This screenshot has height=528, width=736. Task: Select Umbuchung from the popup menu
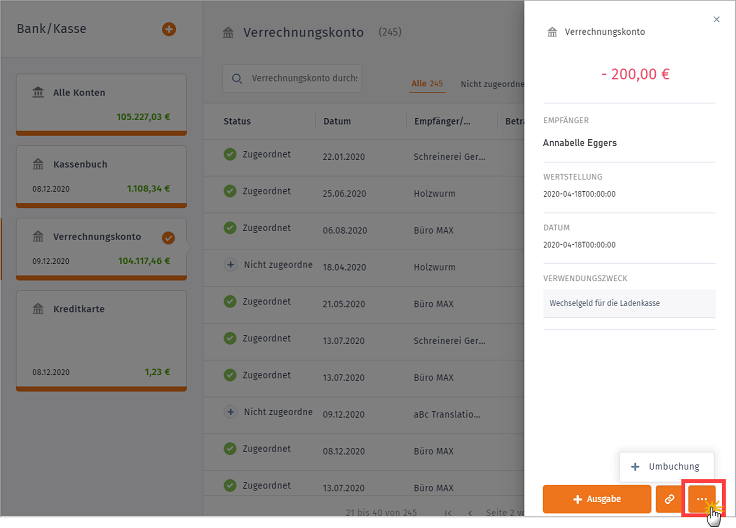[x=667, y=467]
